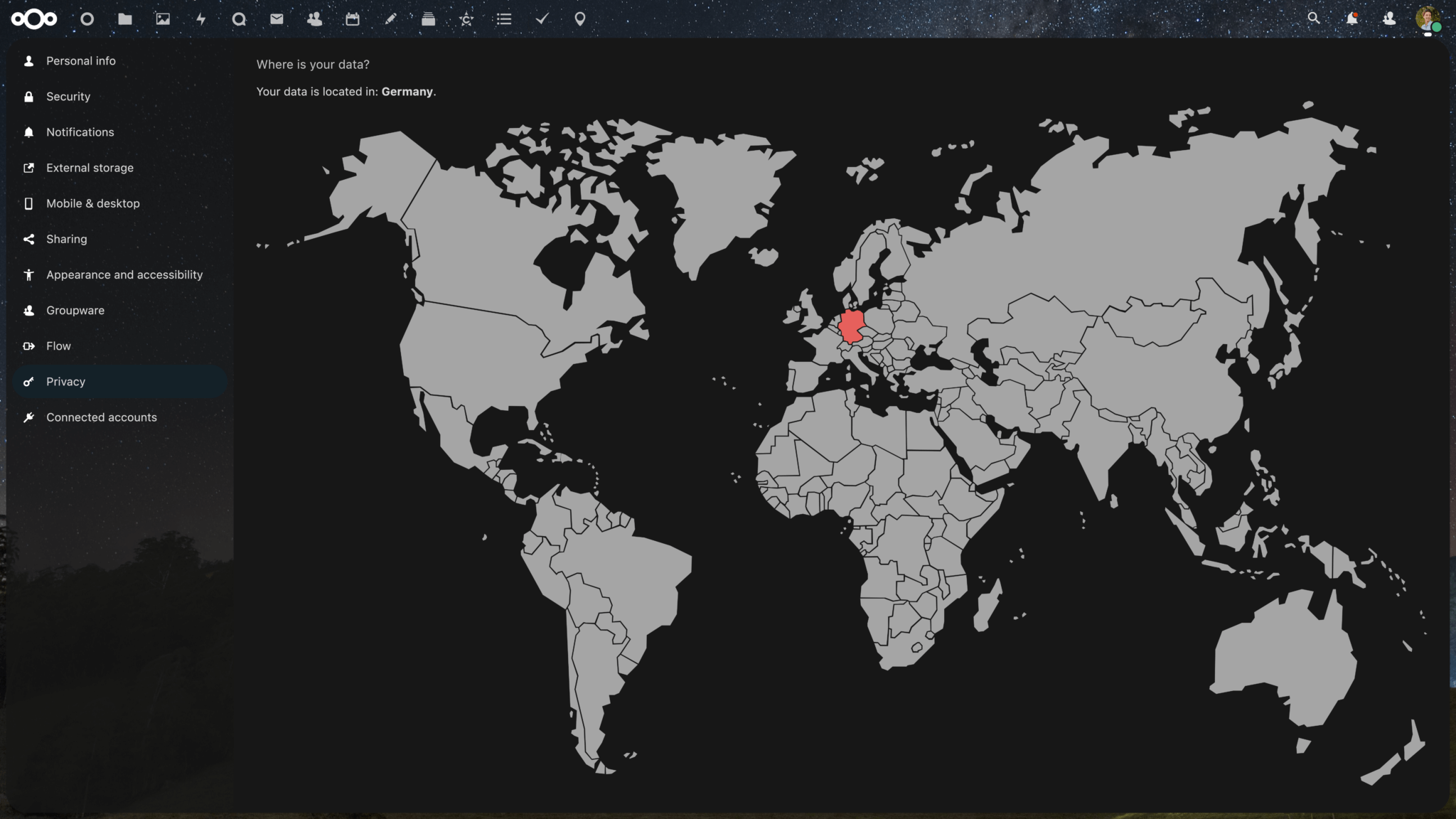Screen dimensions: 1456x819
Task: Open the Tasks checkmark icon
Action: [542, 19]
